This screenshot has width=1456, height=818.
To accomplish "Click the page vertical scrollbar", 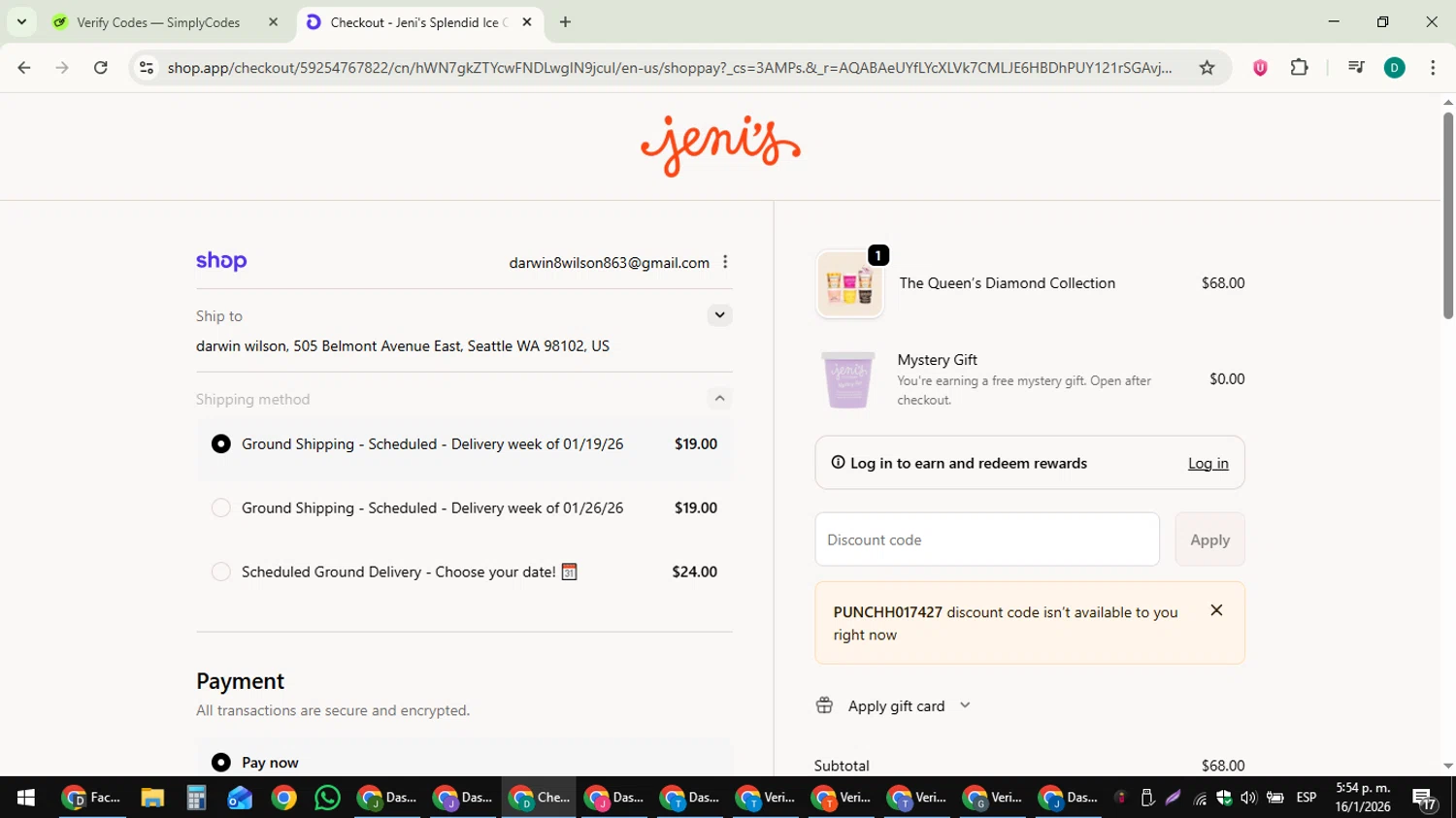I will click(1447, 215).
